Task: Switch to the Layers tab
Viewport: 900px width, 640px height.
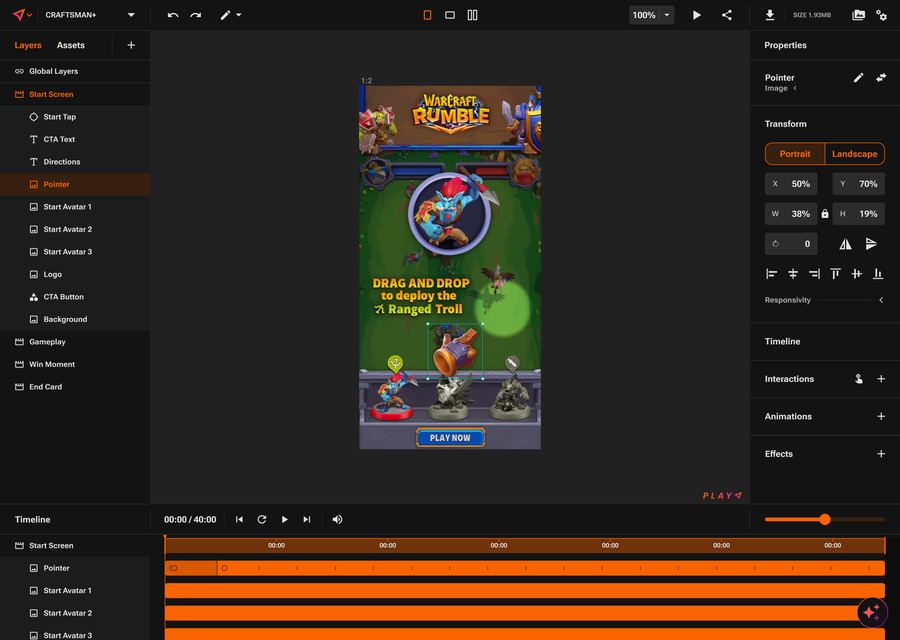Action: (x=28, y=45)
